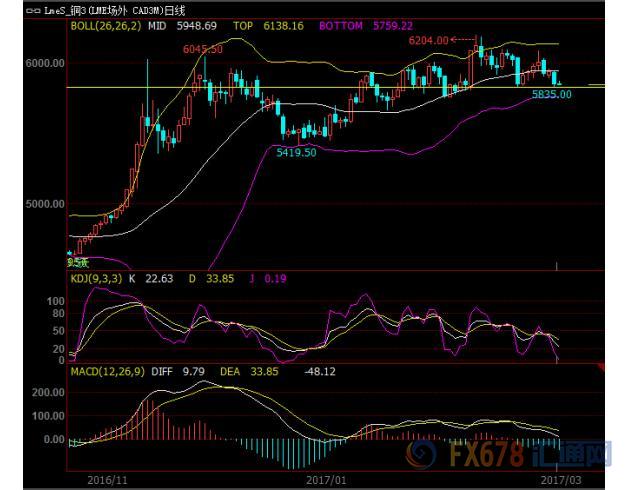Open the KDJ(9,3,3) indicator label
Viewport: 630px width, 490px height.
tap(96, 279)
